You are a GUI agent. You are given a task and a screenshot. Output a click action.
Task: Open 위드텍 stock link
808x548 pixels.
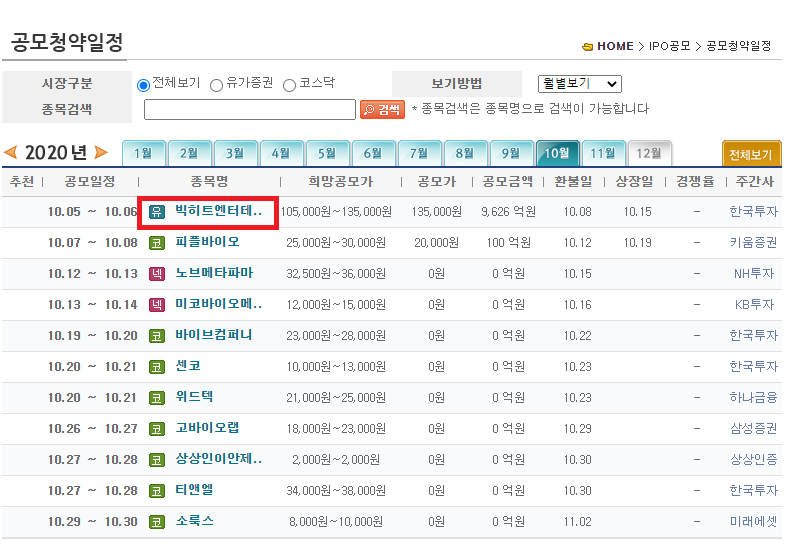(x=194, y=397)
